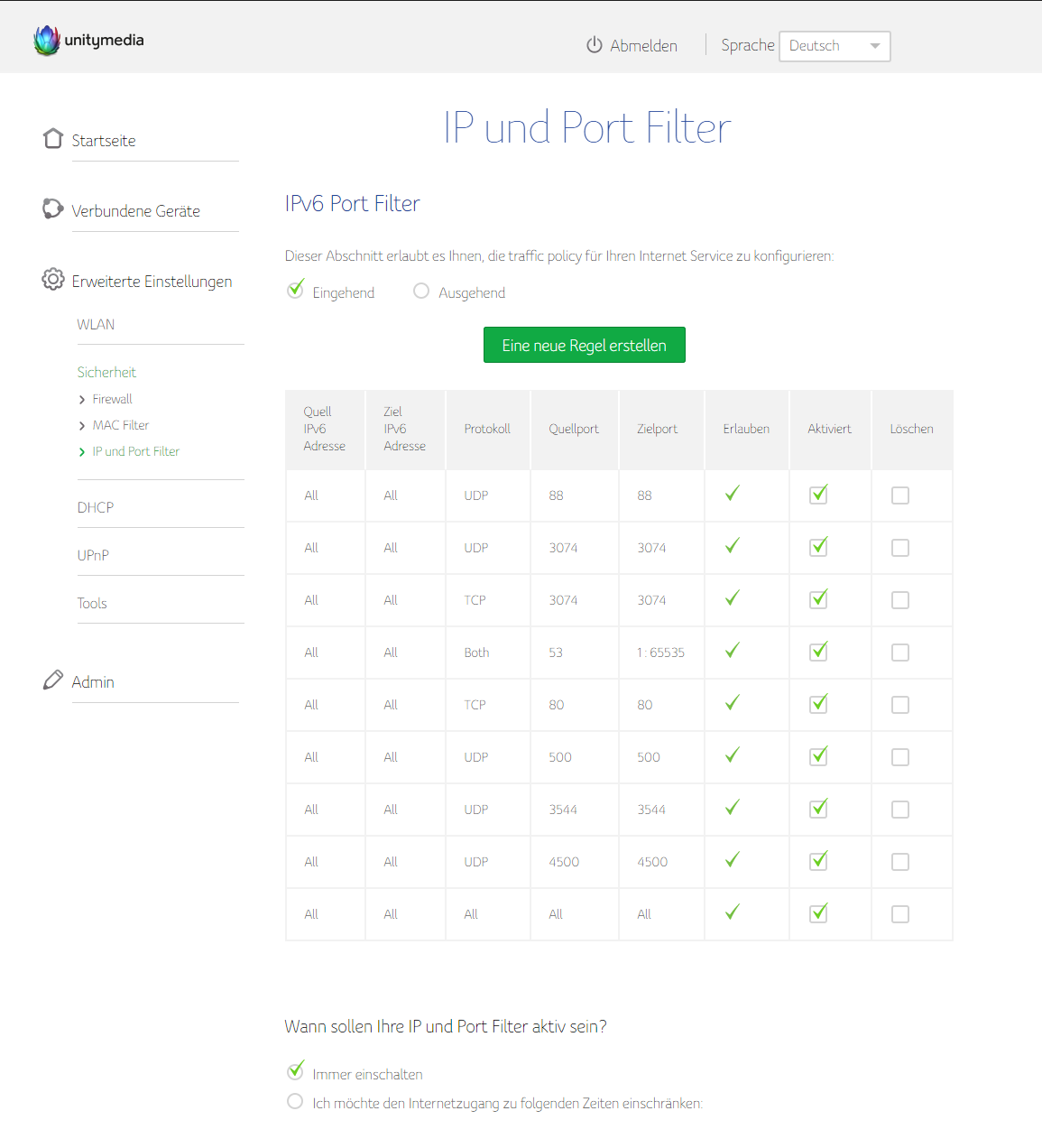Click Erlauben checkmark in TCP 3074 row
This screenshot has height=1148, width=1042.
click(x=733, y=597)
